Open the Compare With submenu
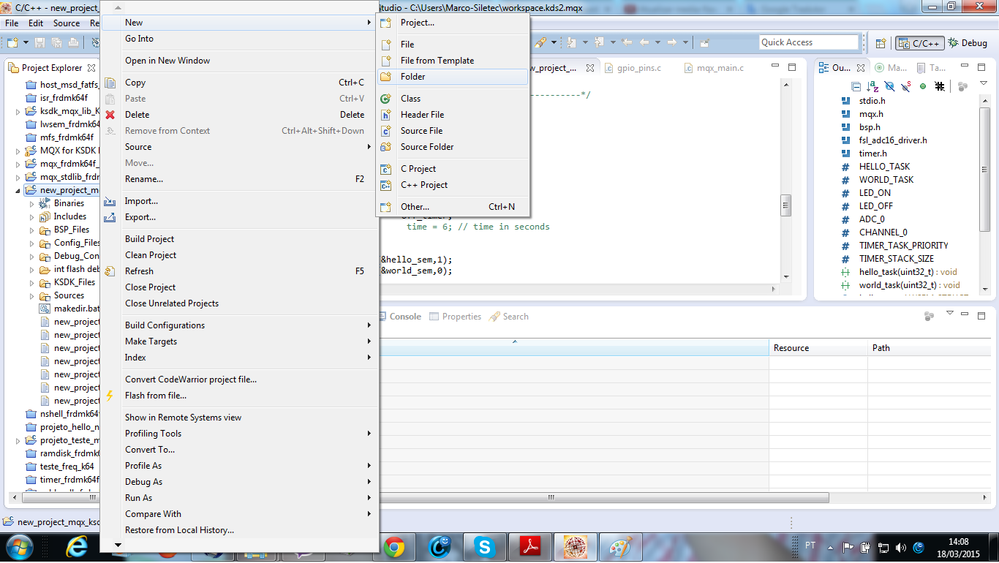This screenshot has width=999, height=563. tap(239, 514)
